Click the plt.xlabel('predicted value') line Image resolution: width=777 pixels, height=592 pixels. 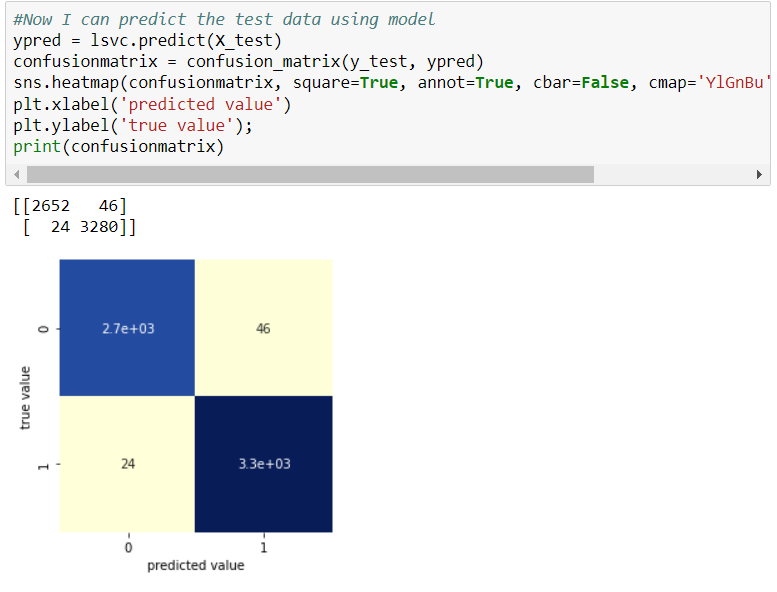152,104
